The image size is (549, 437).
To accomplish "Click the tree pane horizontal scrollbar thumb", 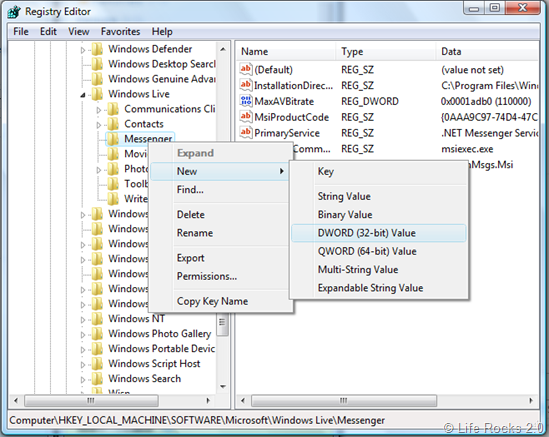I will point(91,400).
